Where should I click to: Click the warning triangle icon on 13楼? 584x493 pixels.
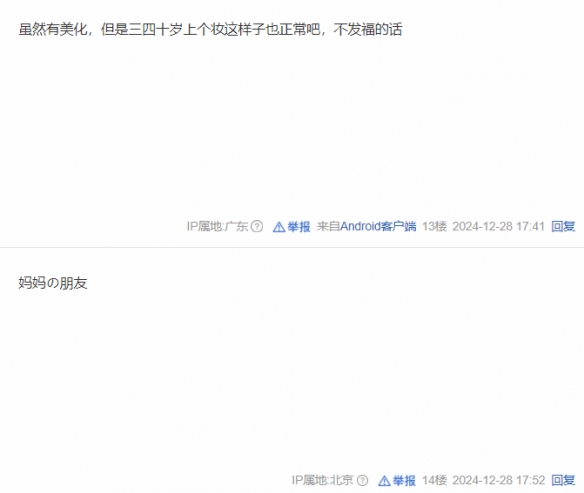279,227
